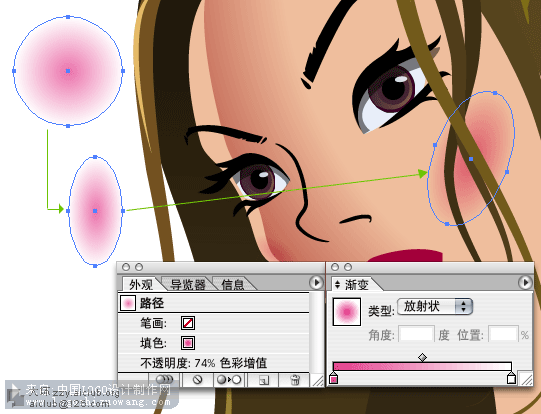Select the 填色: row label
The height and width of the screenshot is (414, 541).
[x=154, y=343]
